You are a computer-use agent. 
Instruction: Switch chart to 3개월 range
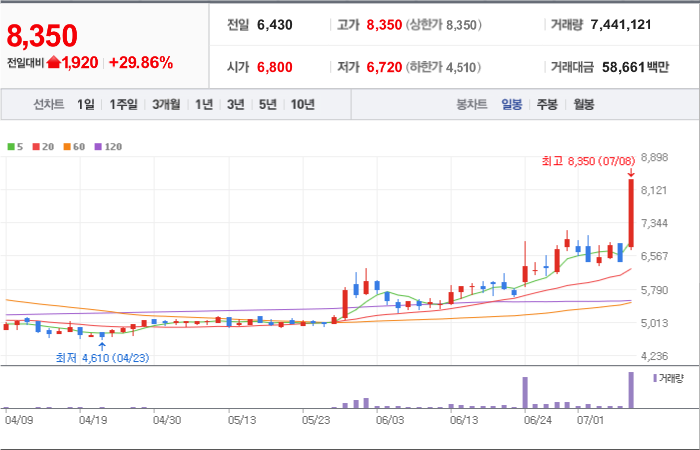(166, 104)
